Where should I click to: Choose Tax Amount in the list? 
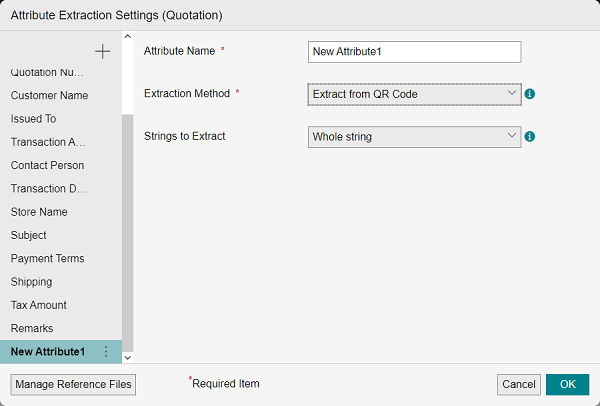point(38,305)
